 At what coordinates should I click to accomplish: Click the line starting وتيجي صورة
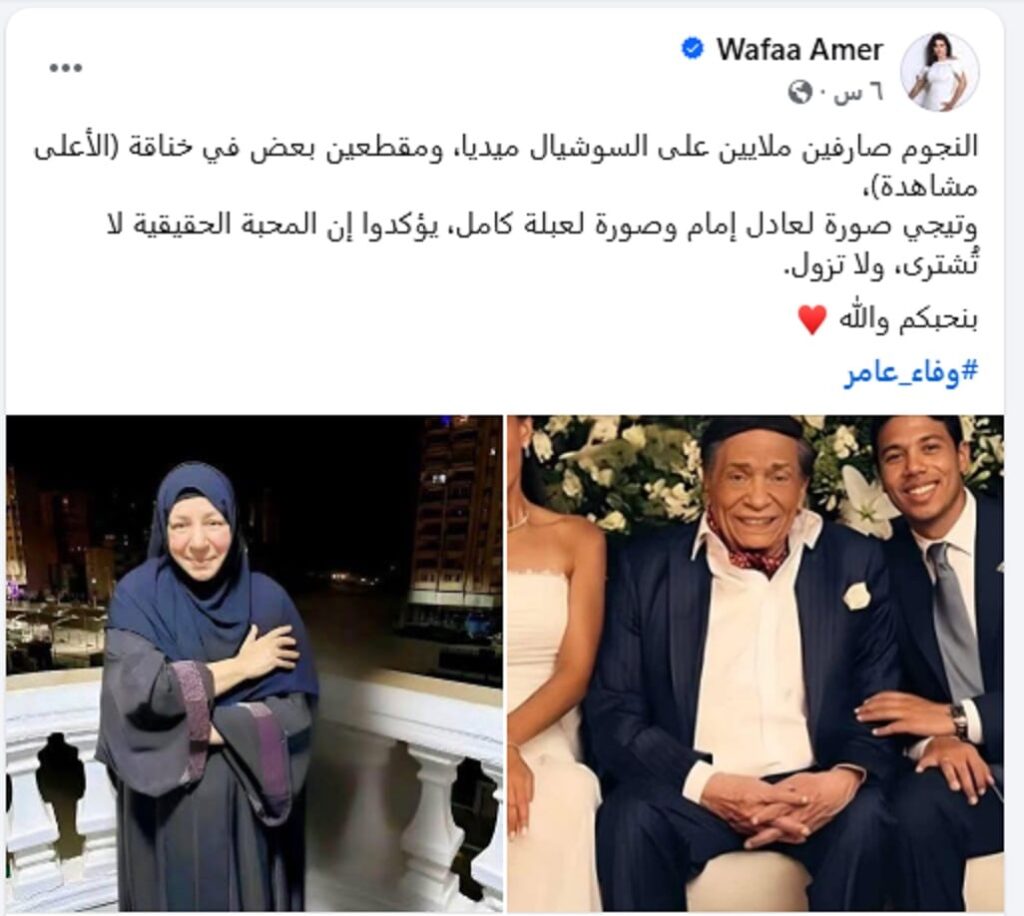click(542, 225)
